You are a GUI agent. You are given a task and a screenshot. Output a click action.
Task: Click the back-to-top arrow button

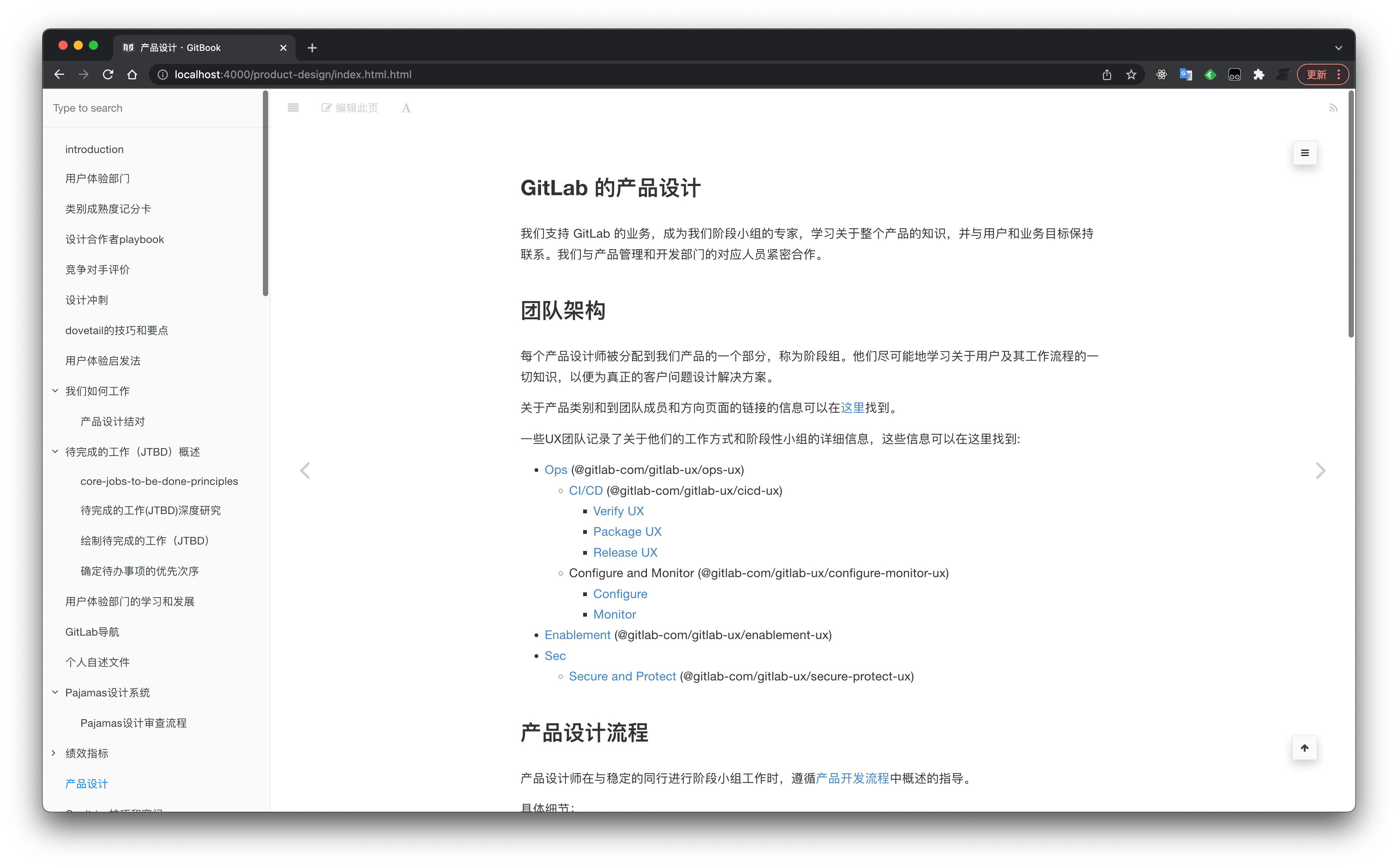click(1305, 748)
